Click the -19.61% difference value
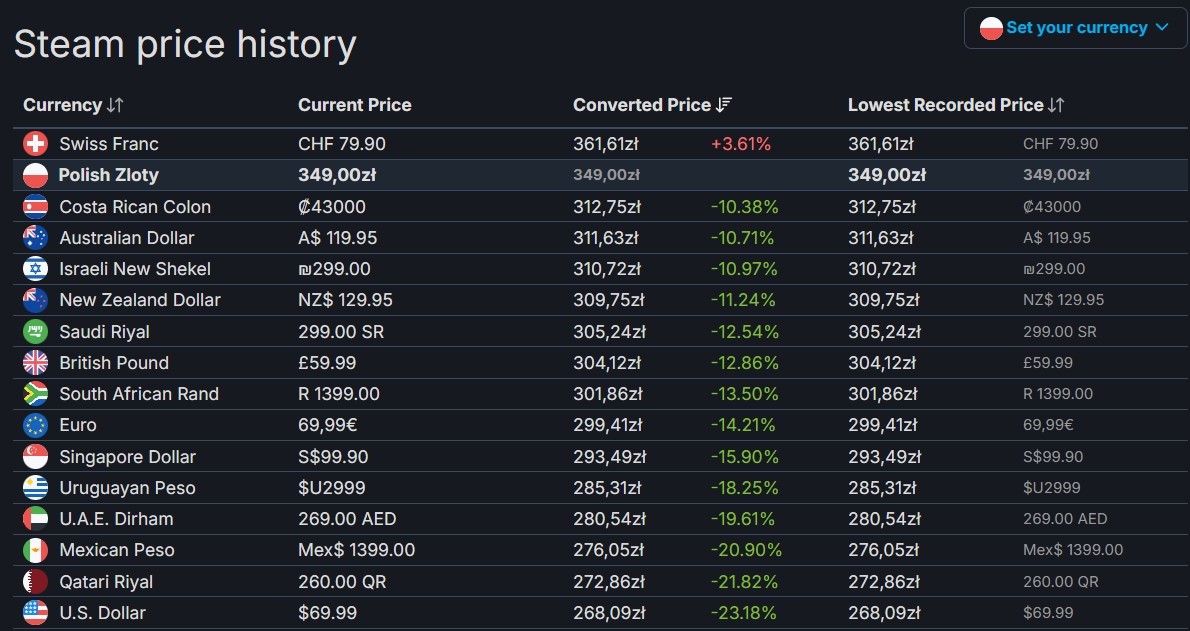Screen dimensions: 1190x631 (743, 519)
